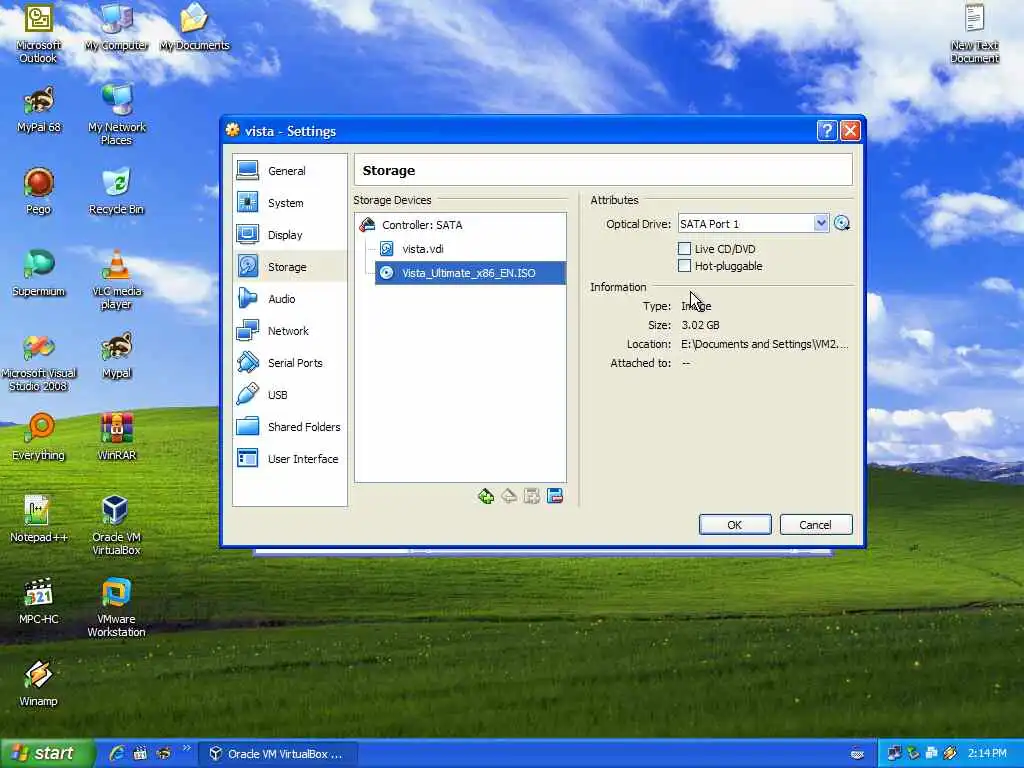Select Microsoft Visual Studio 2008 icon
The height and width of the screenshot is (768, 1024).
39,362
